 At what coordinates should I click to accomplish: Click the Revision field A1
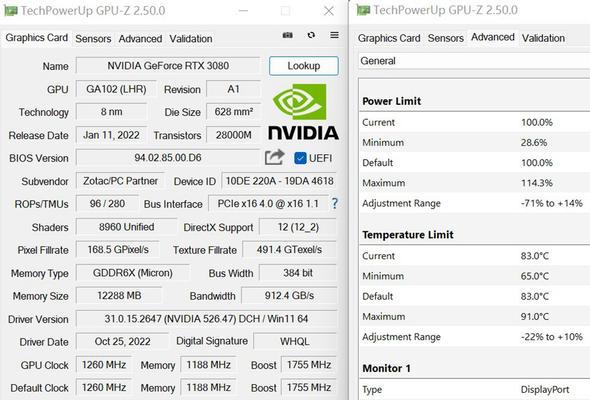pyautogui.click(x=233, y=89)
